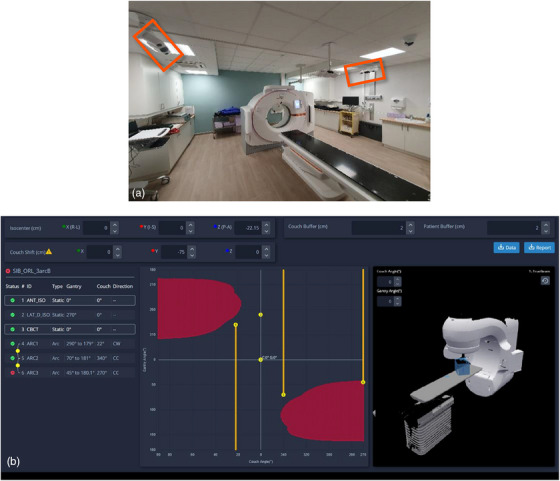This screenshot has width=560, height=481.
Task: Decrease Isocenter Z (P-A) value
Action: click(266, 231)
